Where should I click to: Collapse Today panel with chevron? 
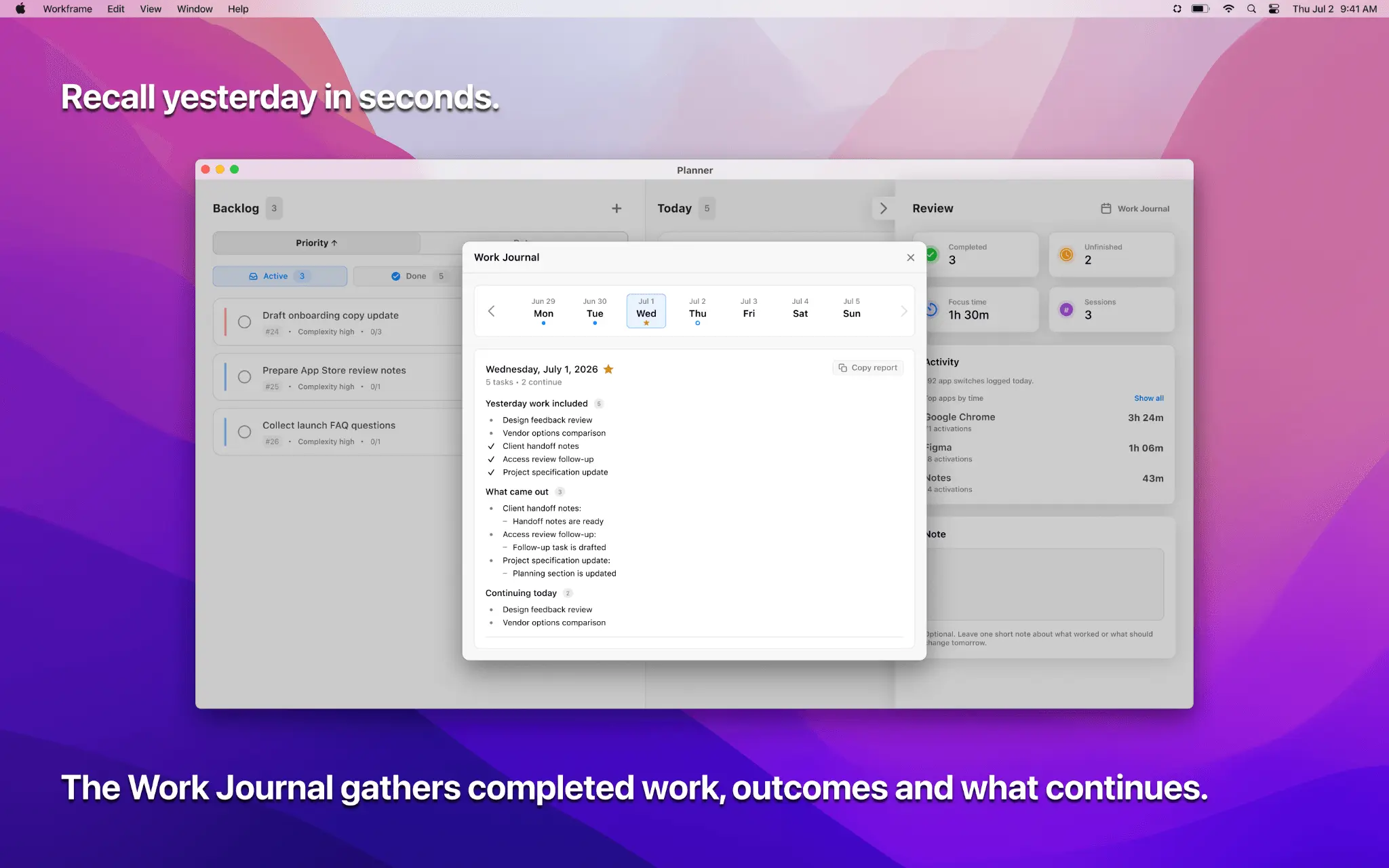coord(883,208)
